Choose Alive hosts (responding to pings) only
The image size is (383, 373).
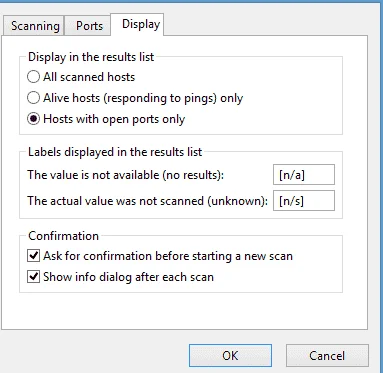(135, 98)
